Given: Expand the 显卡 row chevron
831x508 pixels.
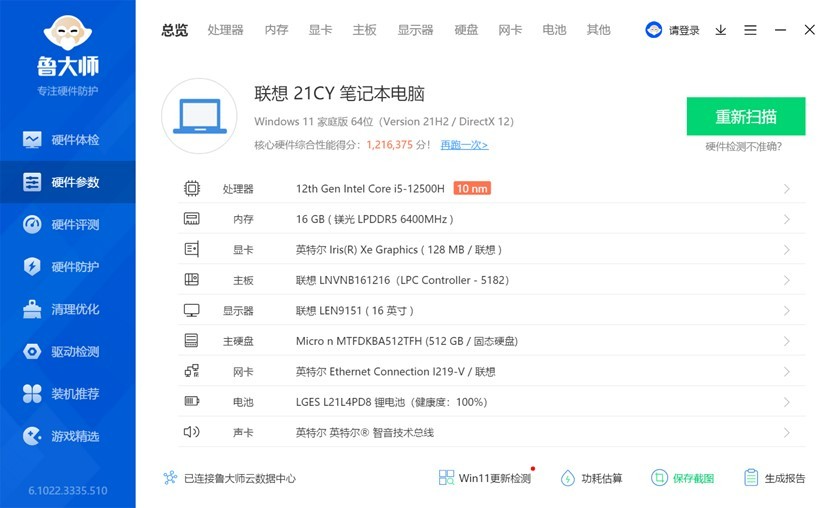Looking at the screenshot, I should 786,249.
